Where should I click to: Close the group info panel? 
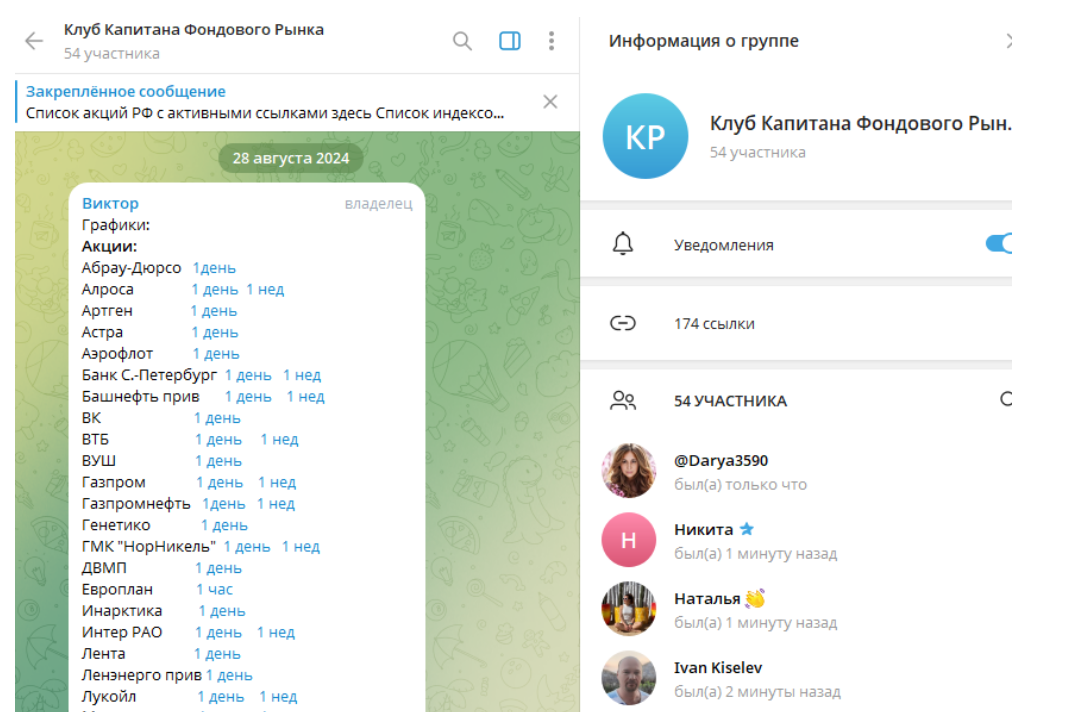coord(1008,41)
